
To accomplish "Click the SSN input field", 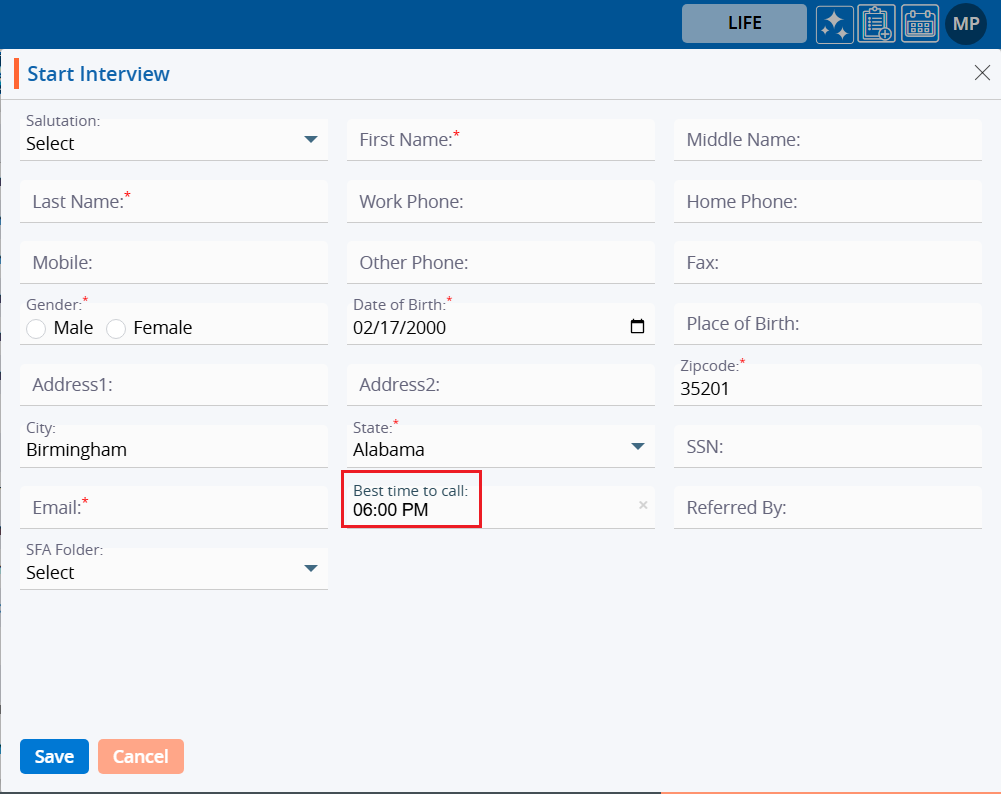I will point(827,447).
